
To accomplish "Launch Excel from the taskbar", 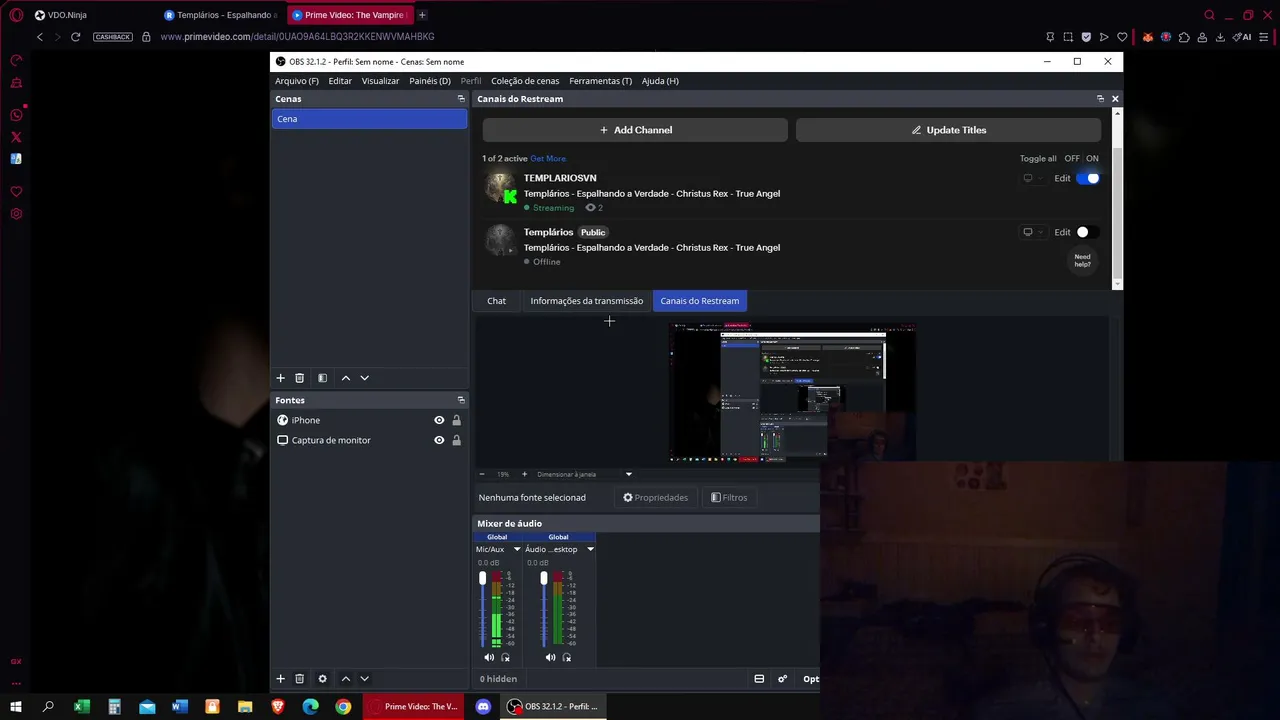I will point(82,707).
